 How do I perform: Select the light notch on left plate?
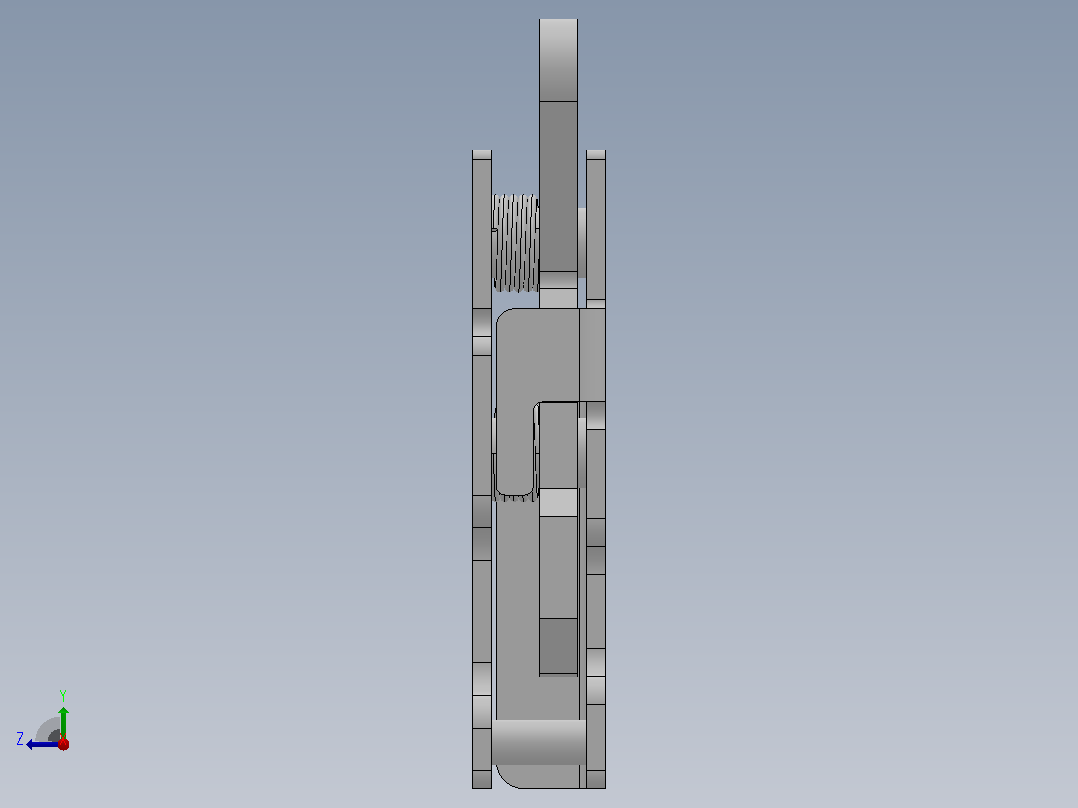[482, 346]
